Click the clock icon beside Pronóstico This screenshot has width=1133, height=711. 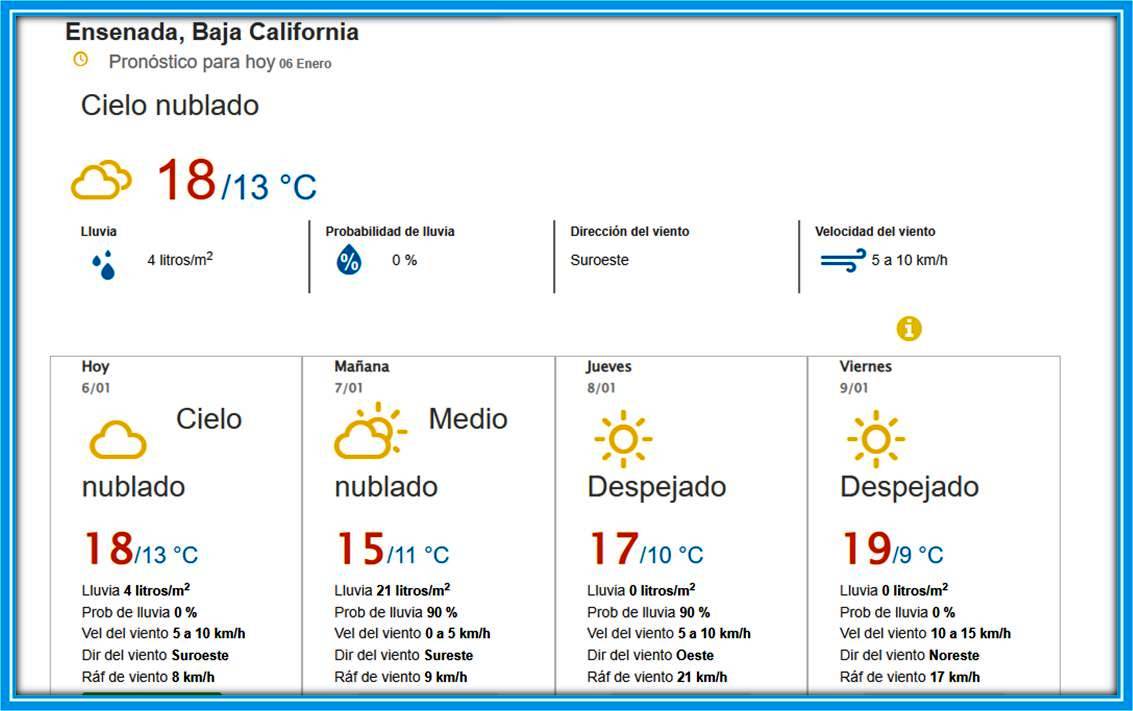(81, 60)
